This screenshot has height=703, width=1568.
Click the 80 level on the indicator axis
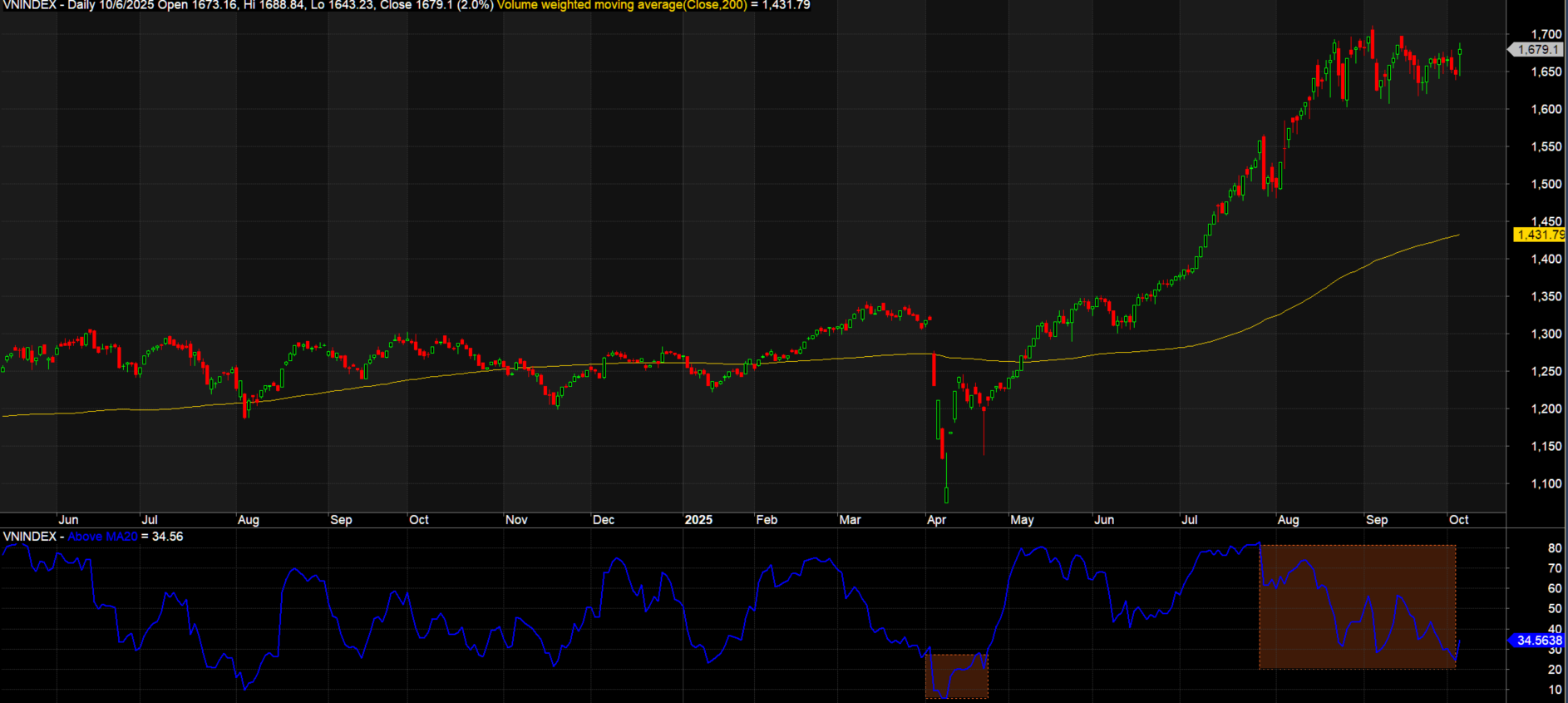click(x=1554, y=548)
